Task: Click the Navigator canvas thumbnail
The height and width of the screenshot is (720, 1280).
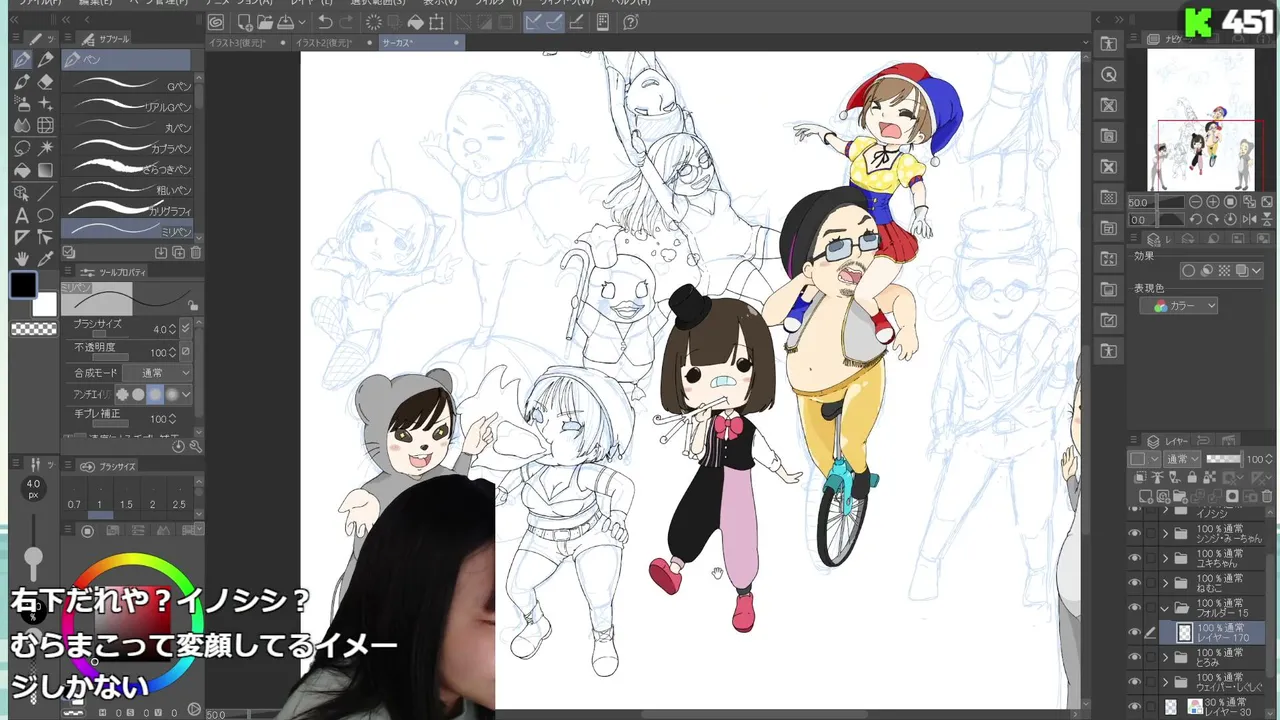Action: [1200, 120]
